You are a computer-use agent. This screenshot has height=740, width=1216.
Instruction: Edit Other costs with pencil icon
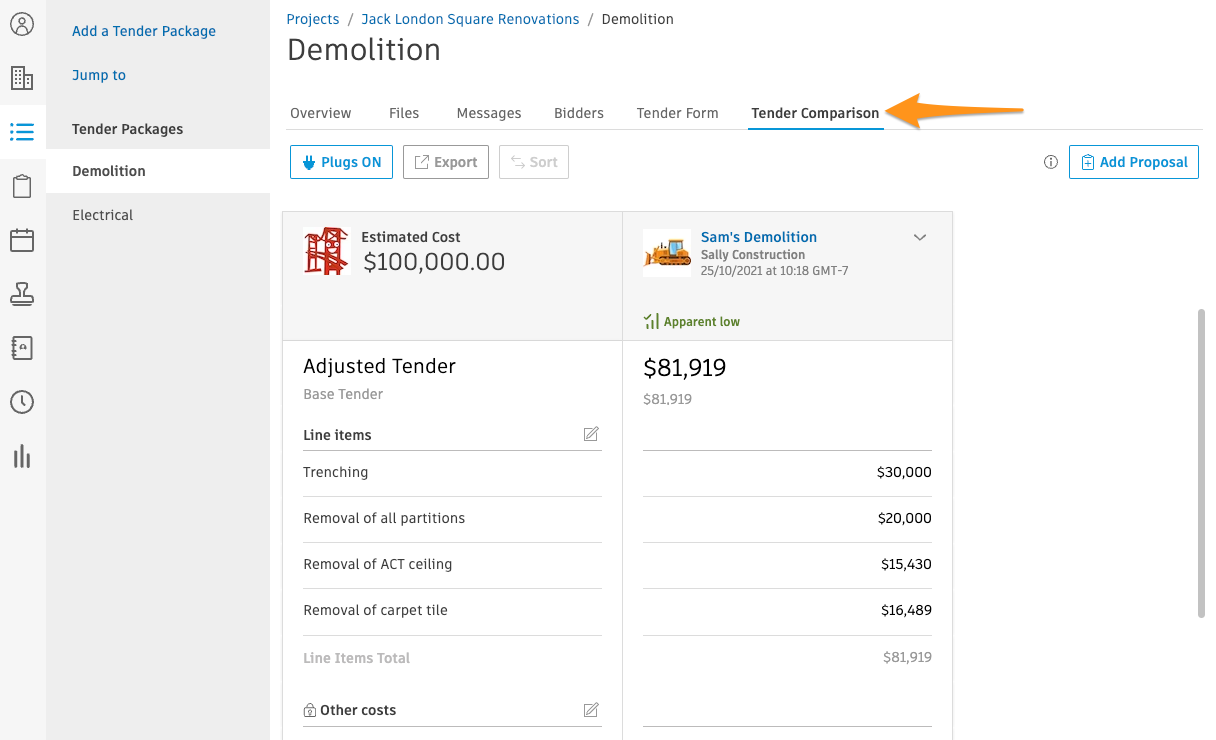[591, 710]
